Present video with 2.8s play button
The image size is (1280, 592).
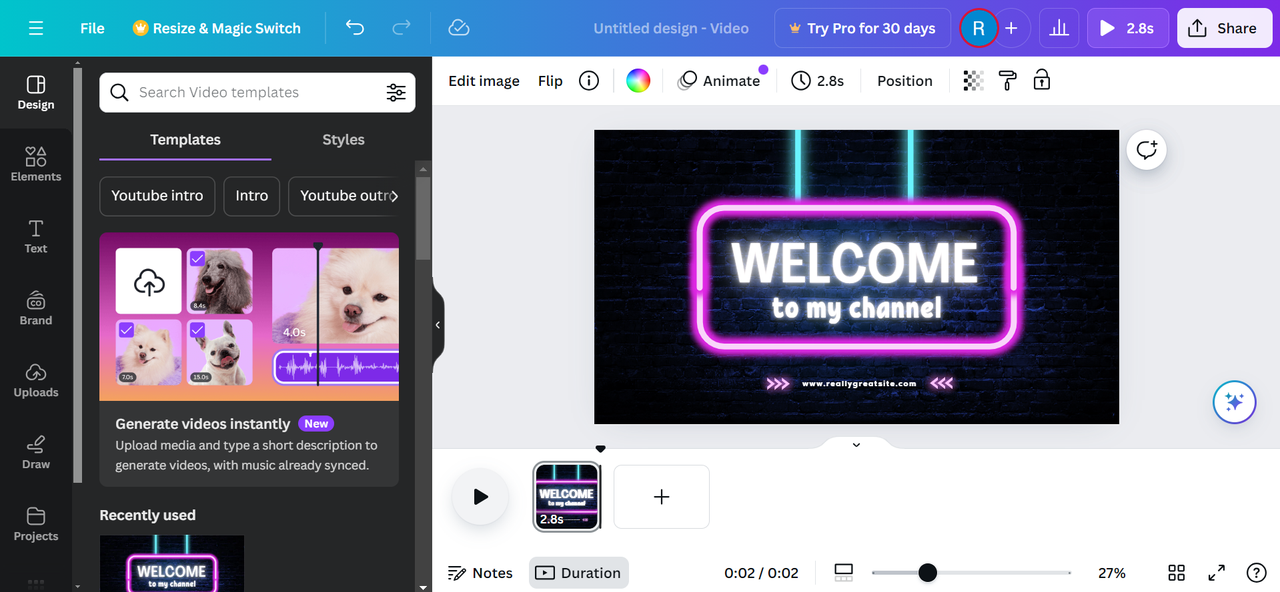1127,28
